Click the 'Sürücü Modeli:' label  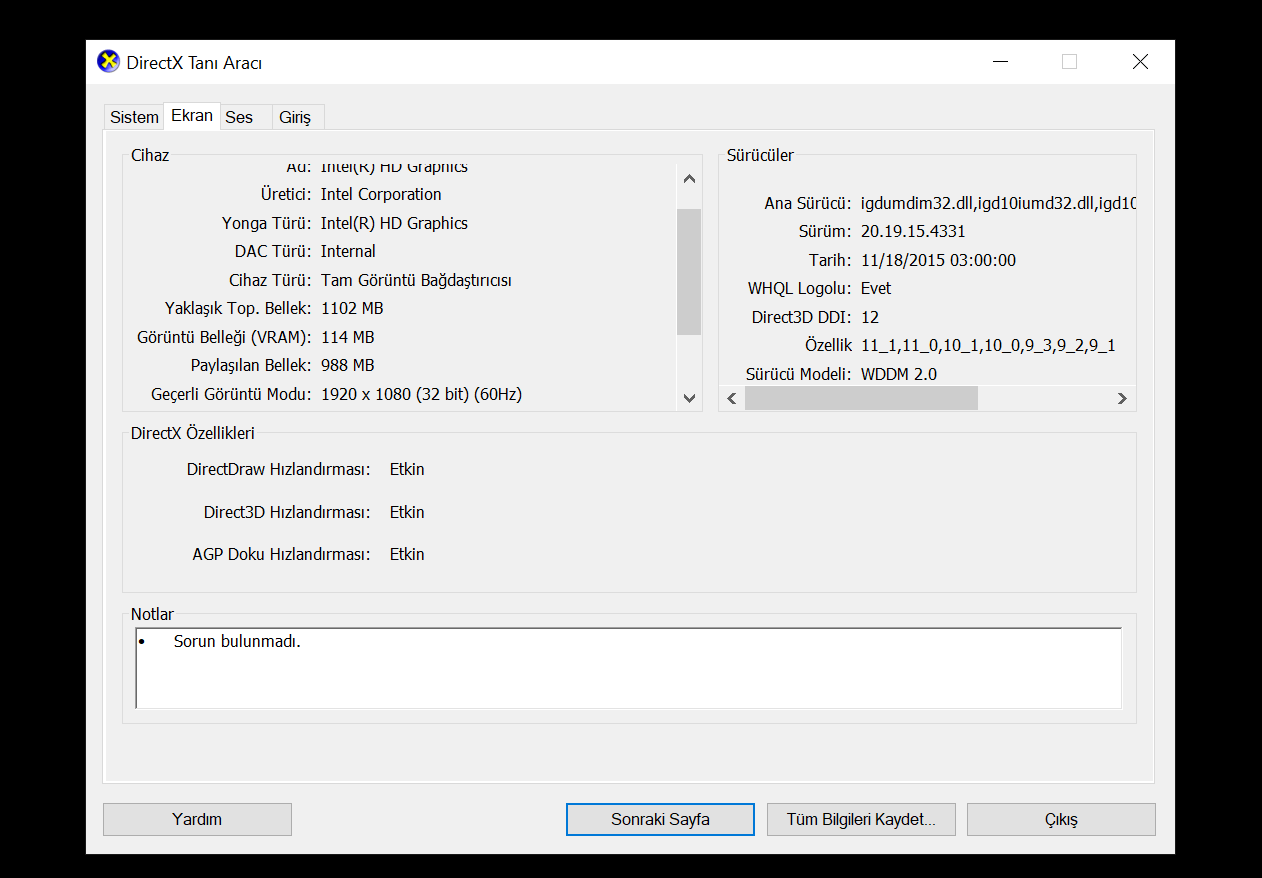[799, 374]
